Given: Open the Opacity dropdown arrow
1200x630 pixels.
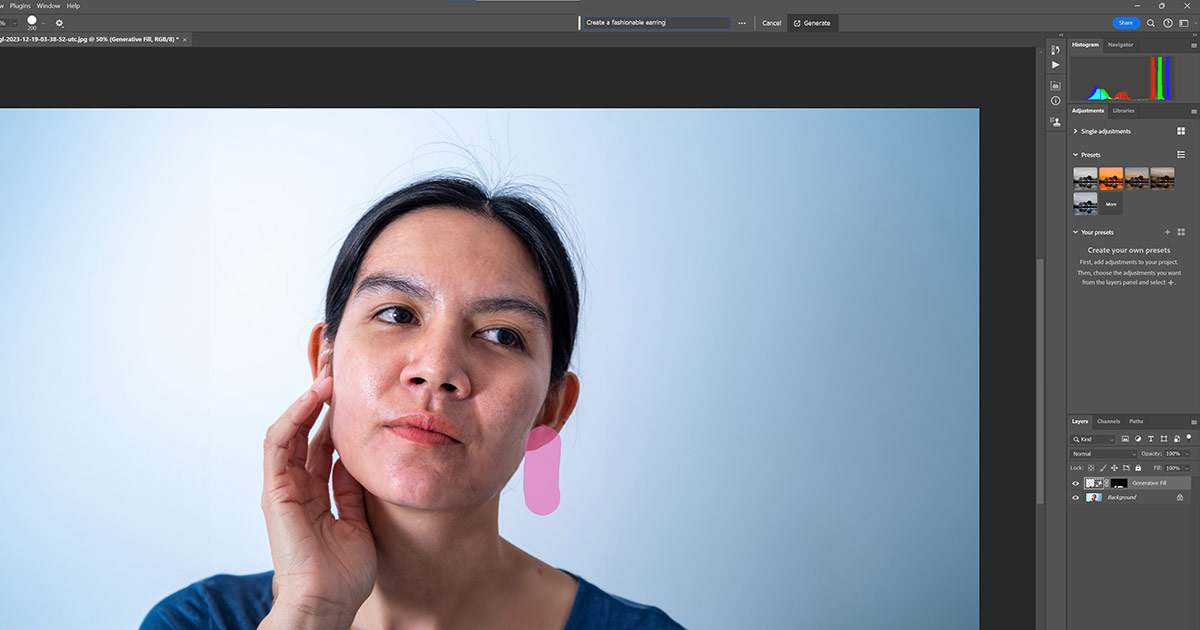Looking at the screenshot, I should coord(1187,454).
